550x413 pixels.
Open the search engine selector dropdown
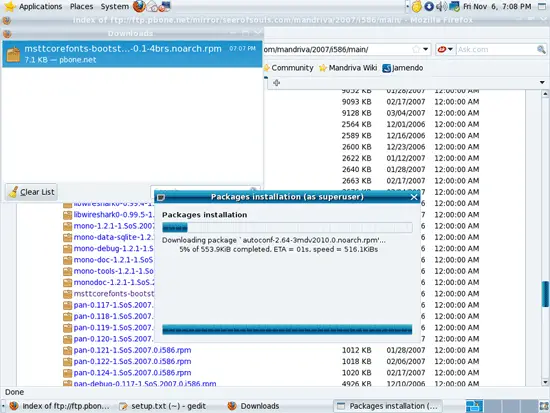[x=445, y=49]
